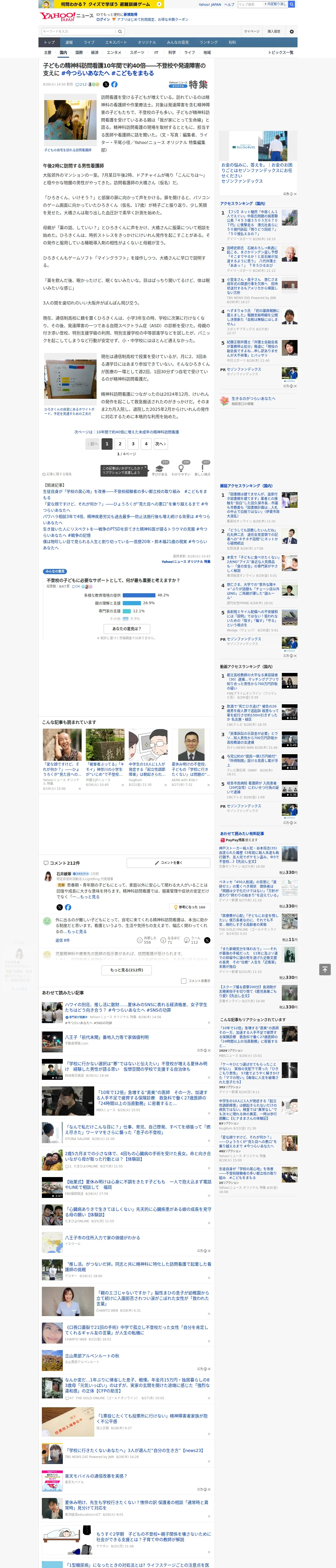Image resolution: width=336 pixels, height=1568 pixels.
Task: Open the 国際 category tab
Action: (79, 52)
